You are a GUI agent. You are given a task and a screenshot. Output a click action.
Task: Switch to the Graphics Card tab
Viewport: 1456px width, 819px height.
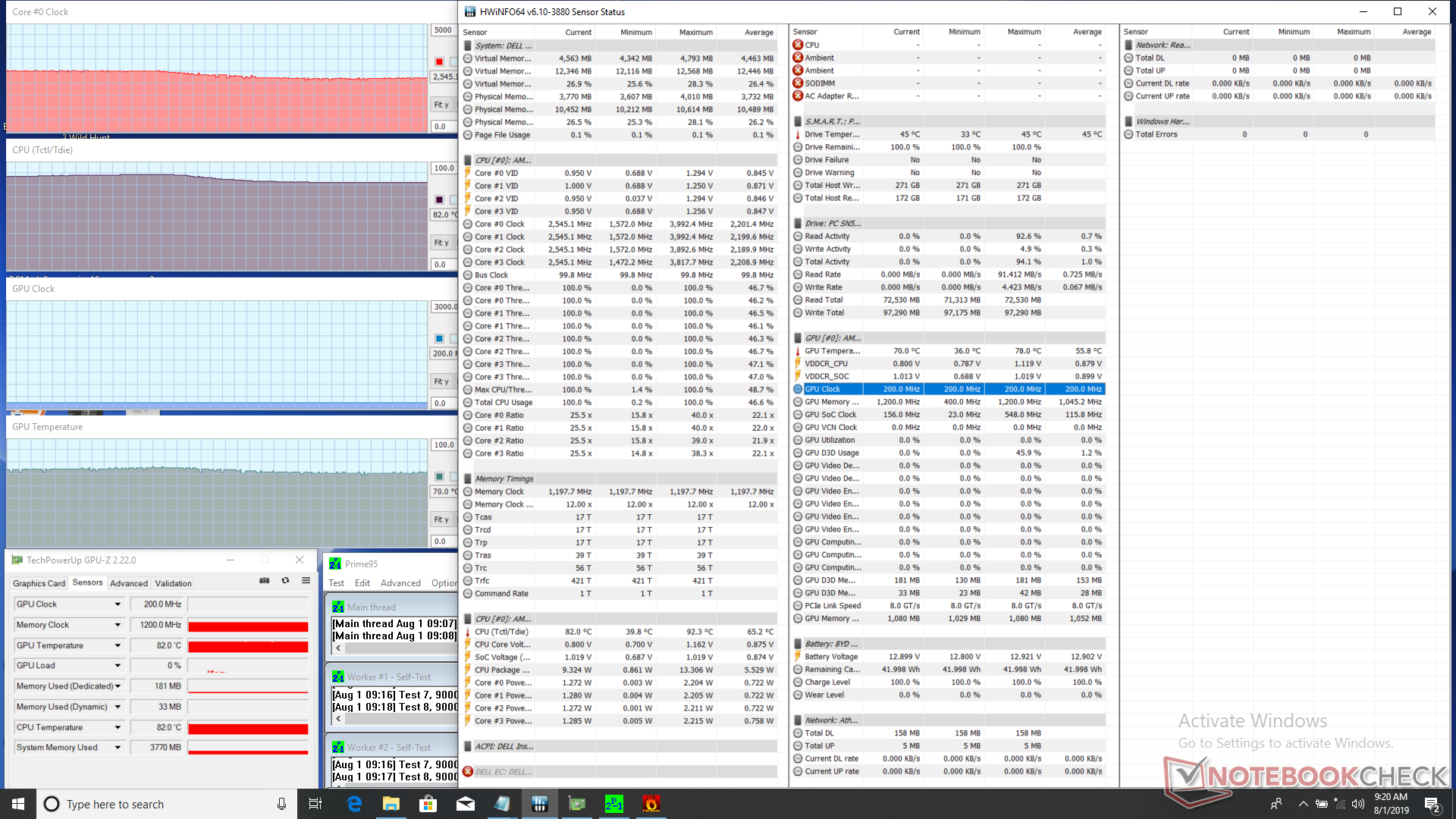pos(39,583)
